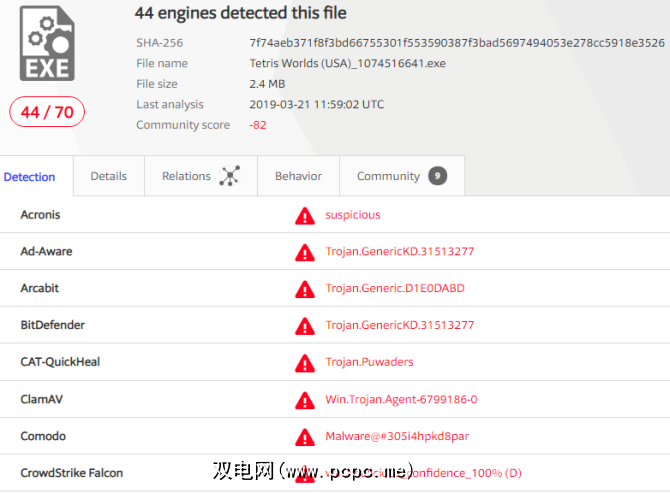Click the Relations graph icon
Screen dimensions: 670x494
pos(230,176)
